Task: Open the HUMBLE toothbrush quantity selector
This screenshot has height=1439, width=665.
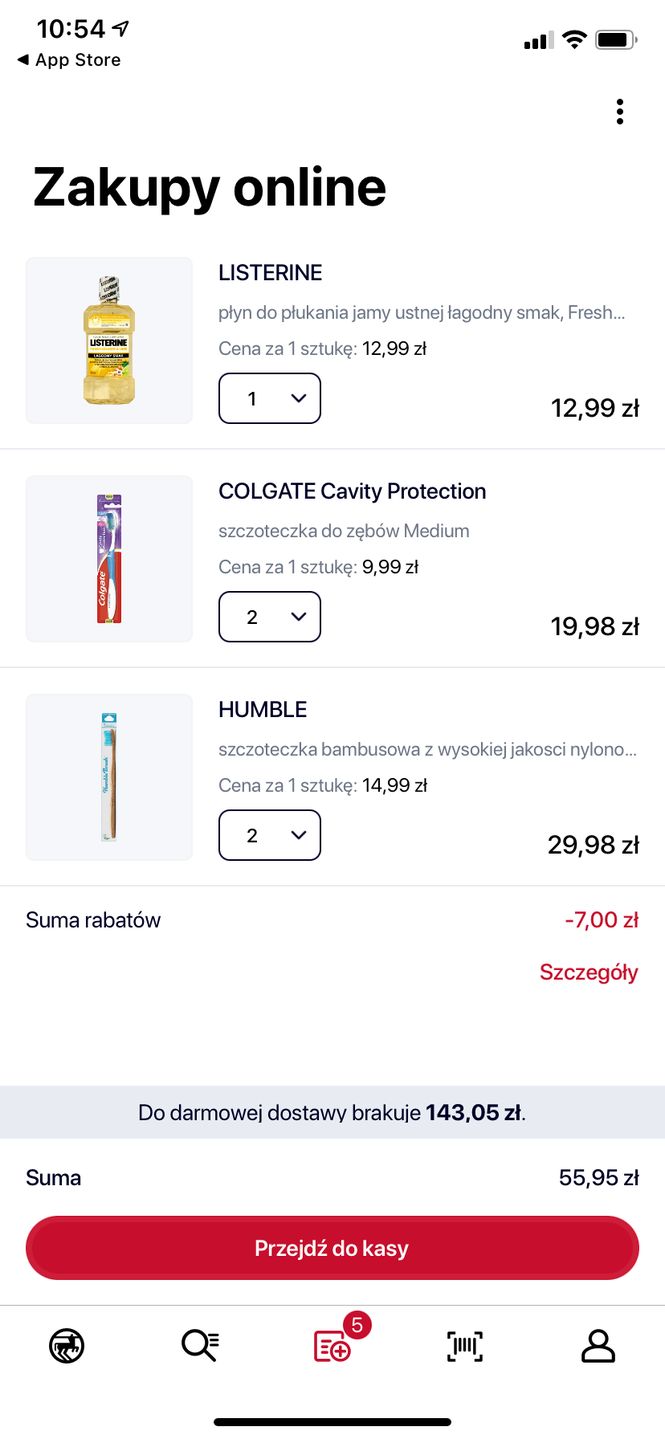Action: (x=270, y=835)
